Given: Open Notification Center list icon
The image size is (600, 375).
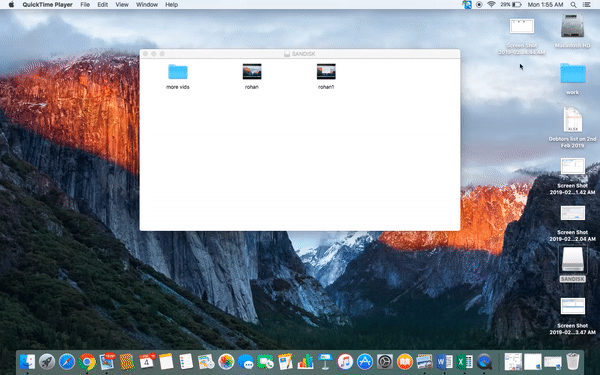Looking at the screenshot, I should click(586, 5).
